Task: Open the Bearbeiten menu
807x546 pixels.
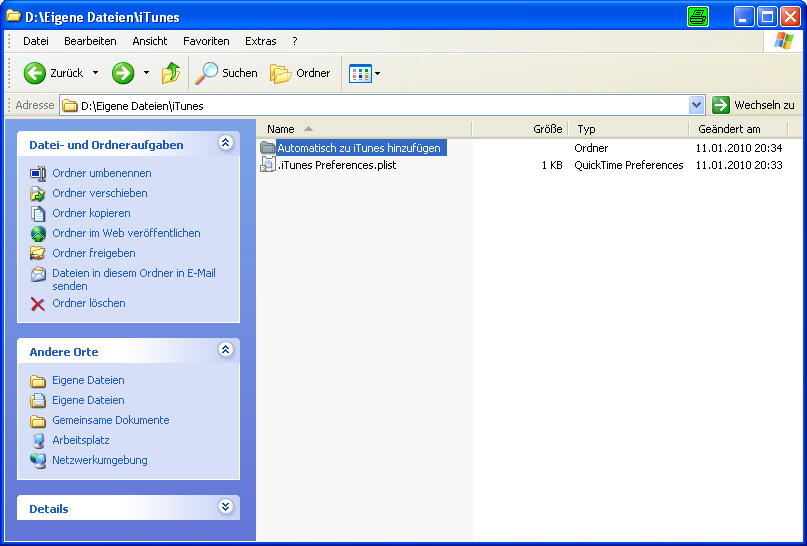Action: tap(90, 41)
